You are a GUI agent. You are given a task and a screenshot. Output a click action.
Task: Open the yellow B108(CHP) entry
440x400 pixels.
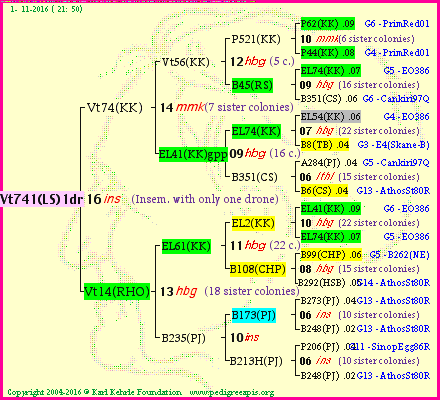[x=258, y=269]
